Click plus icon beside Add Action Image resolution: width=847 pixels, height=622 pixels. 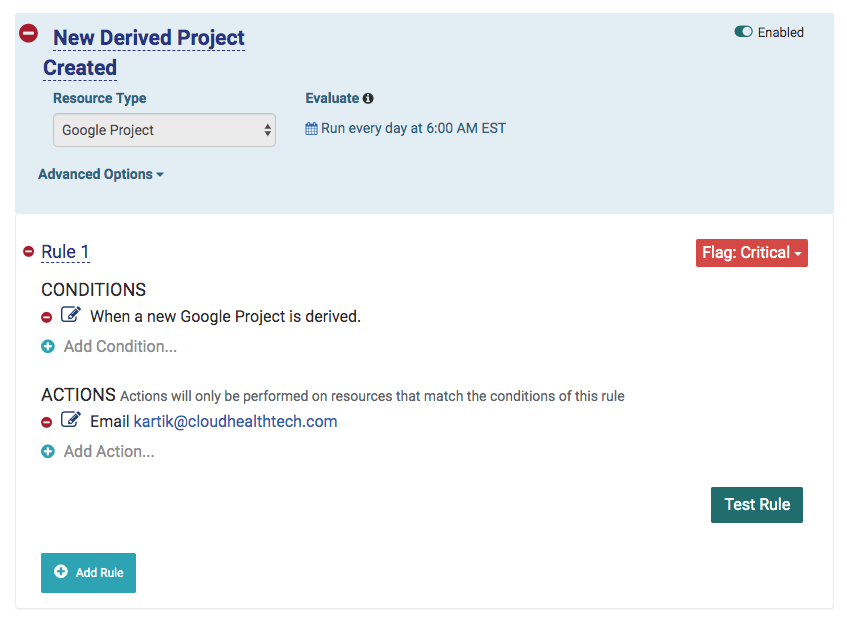coord(48,452)
